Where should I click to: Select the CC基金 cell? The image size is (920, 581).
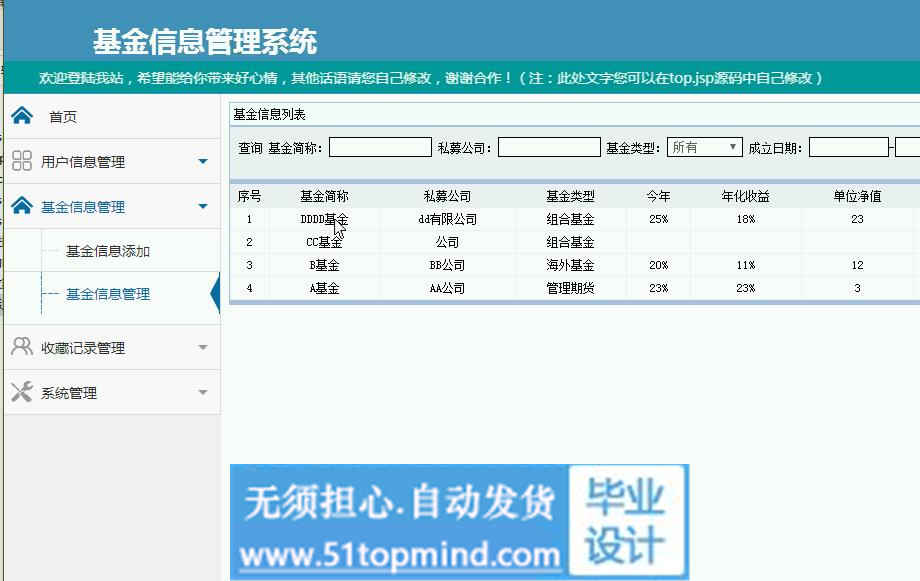[x=324, y=242]
